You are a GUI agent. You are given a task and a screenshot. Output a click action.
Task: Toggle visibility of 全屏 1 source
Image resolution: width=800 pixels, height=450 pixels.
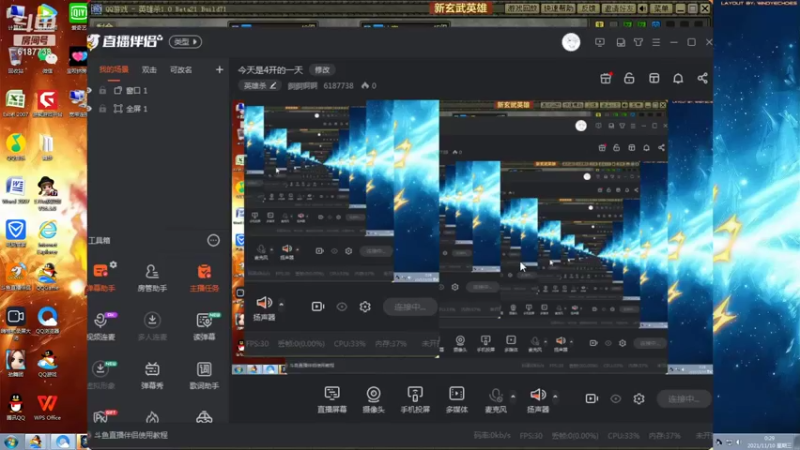tap(90, 109)
